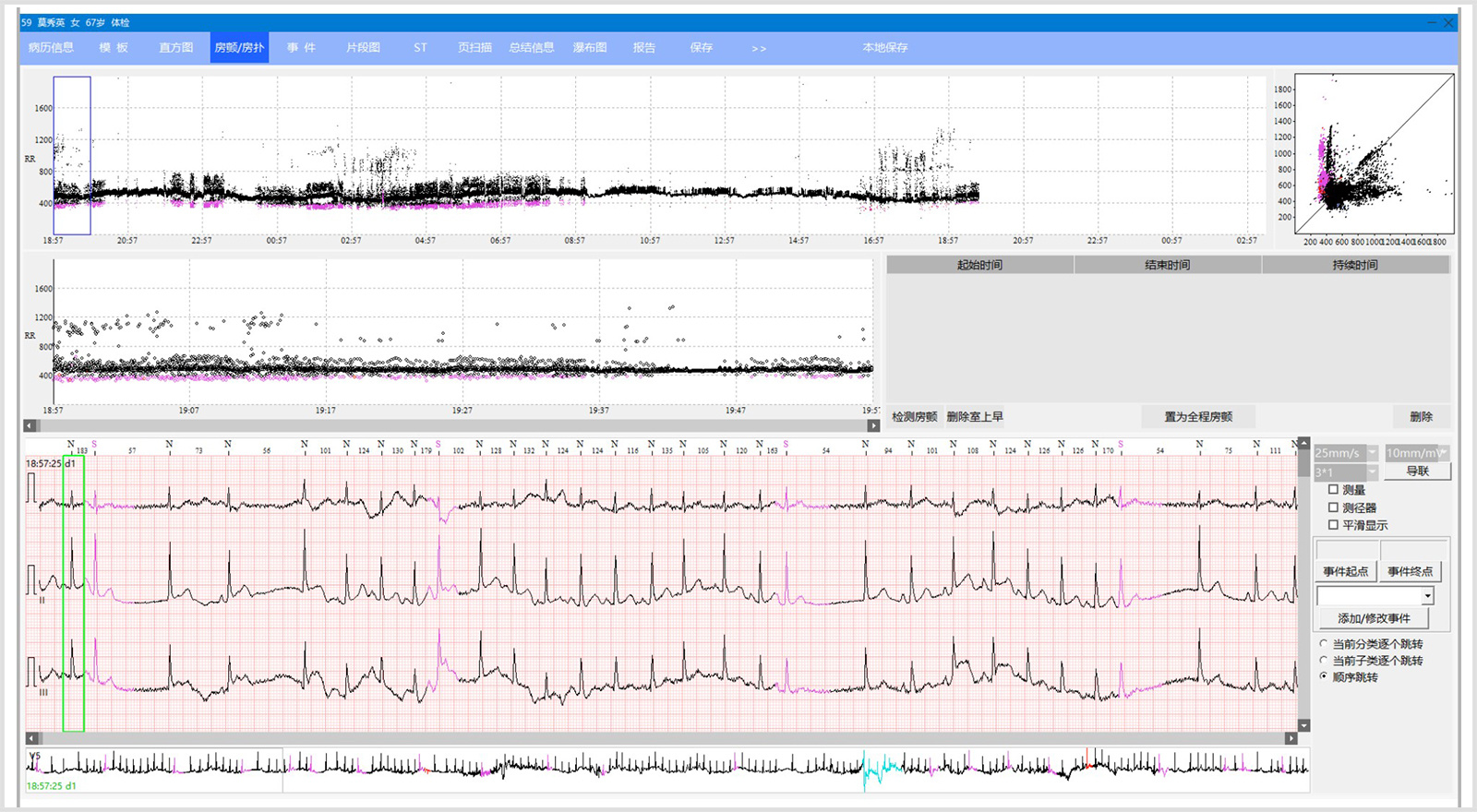
Task: Toggle 平滑显示 smooth display checkbox
Action: (1333, 525)
